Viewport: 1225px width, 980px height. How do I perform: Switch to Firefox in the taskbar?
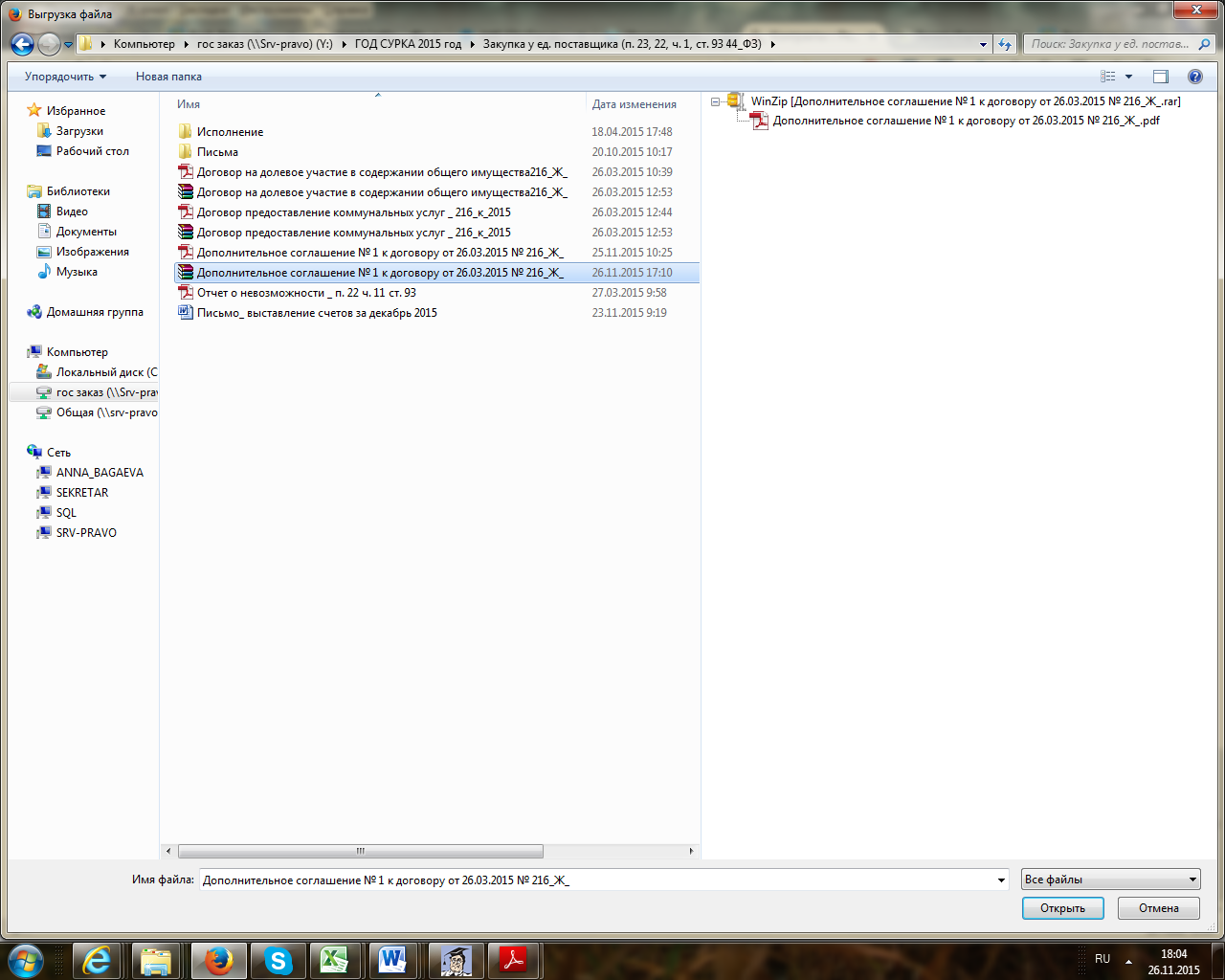point(219,960)
